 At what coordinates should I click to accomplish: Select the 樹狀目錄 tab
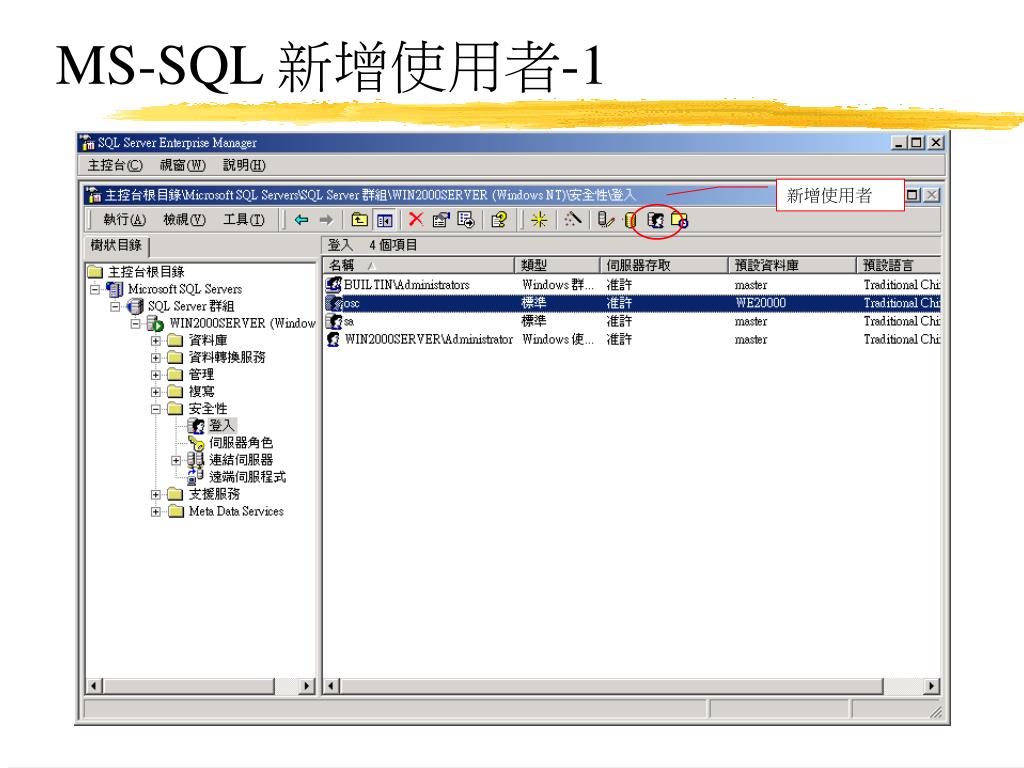click(117, 246)
